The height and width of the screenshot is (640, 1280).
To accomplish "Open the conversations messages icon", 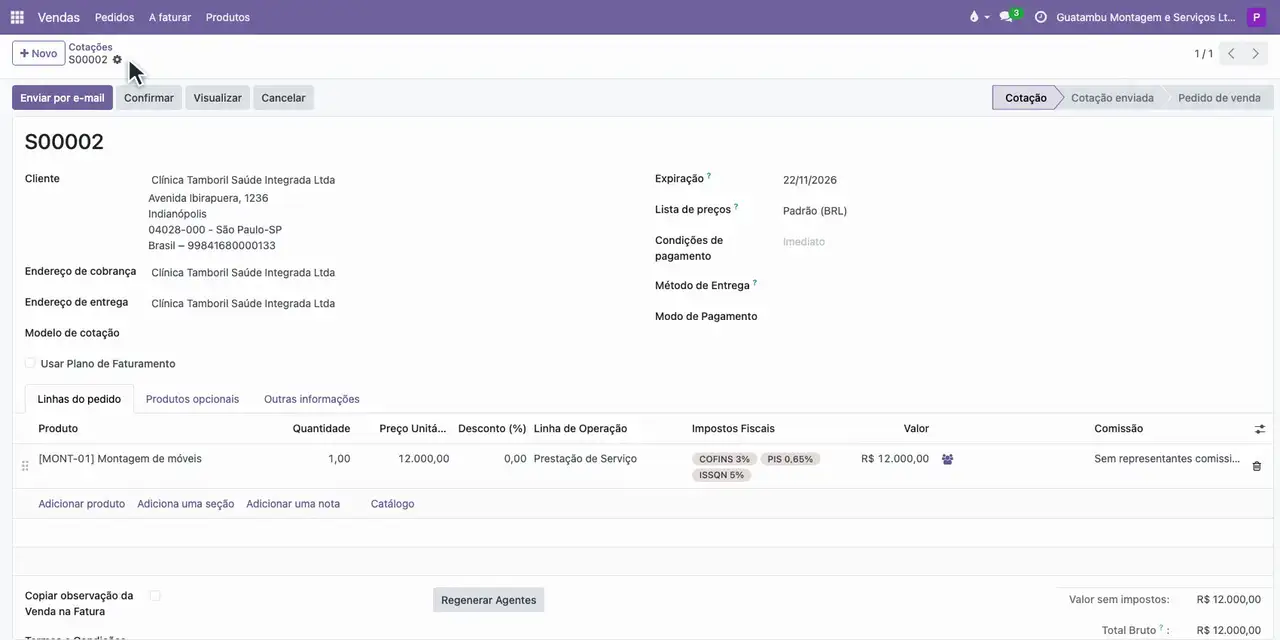I will (1007, 17).
